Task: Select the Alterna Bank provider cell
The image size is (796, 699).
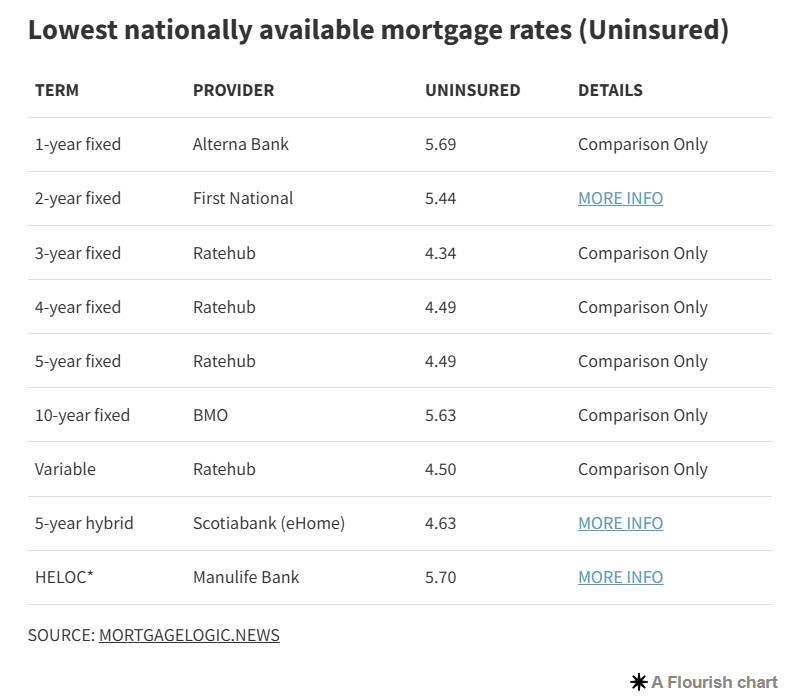Action: 241,144
